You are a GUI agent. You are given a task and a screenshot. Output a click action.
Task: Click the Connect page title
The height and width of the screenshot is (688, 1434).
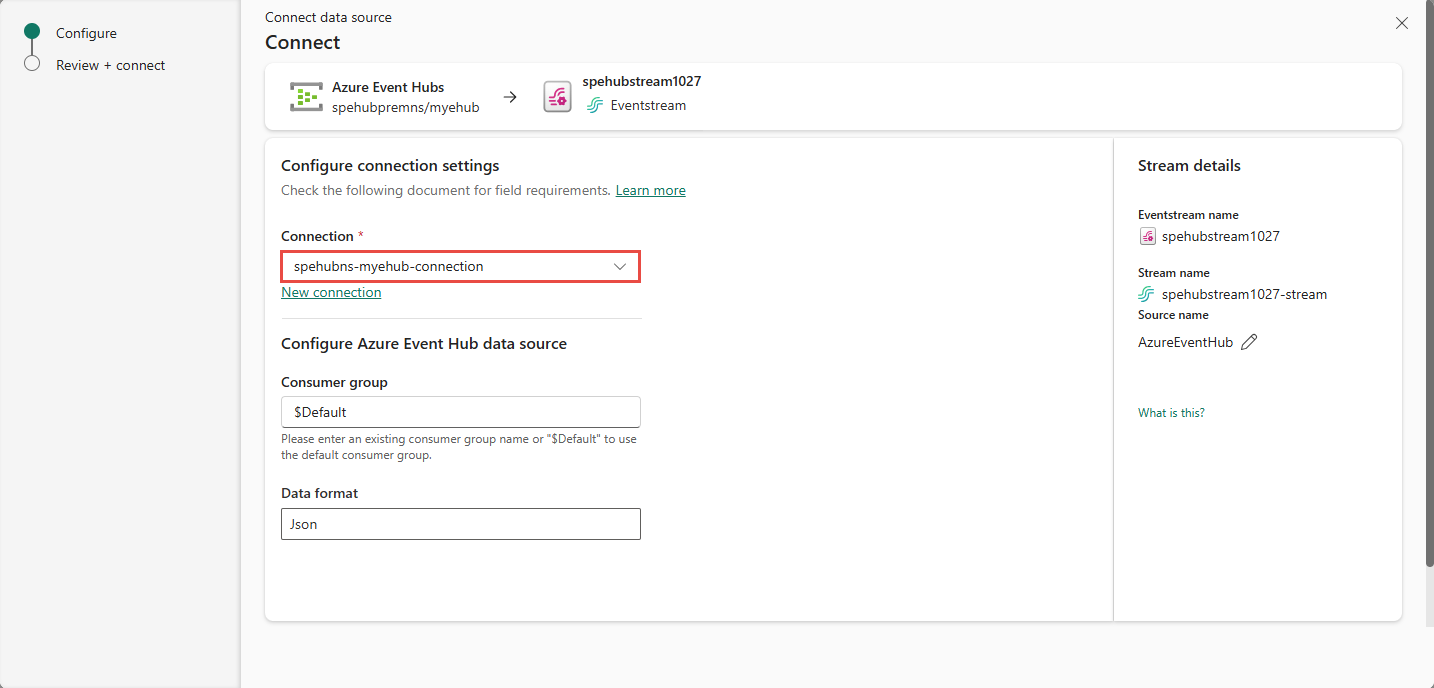[302, 42]
